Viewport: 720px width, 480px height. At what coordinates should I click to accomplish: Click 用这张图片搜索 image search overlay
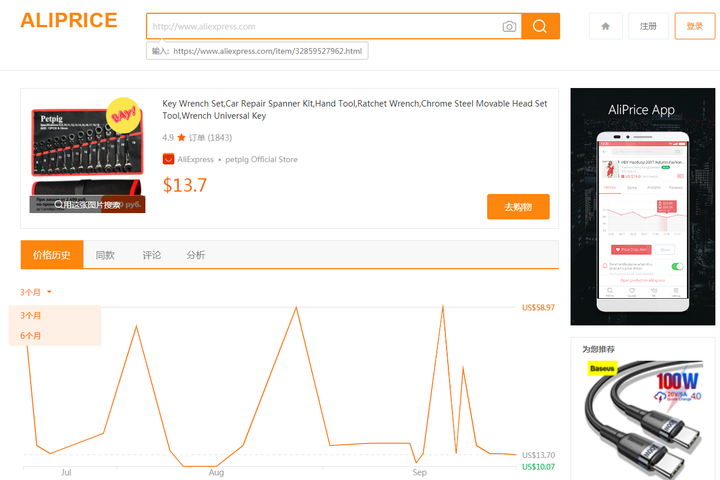87,204
